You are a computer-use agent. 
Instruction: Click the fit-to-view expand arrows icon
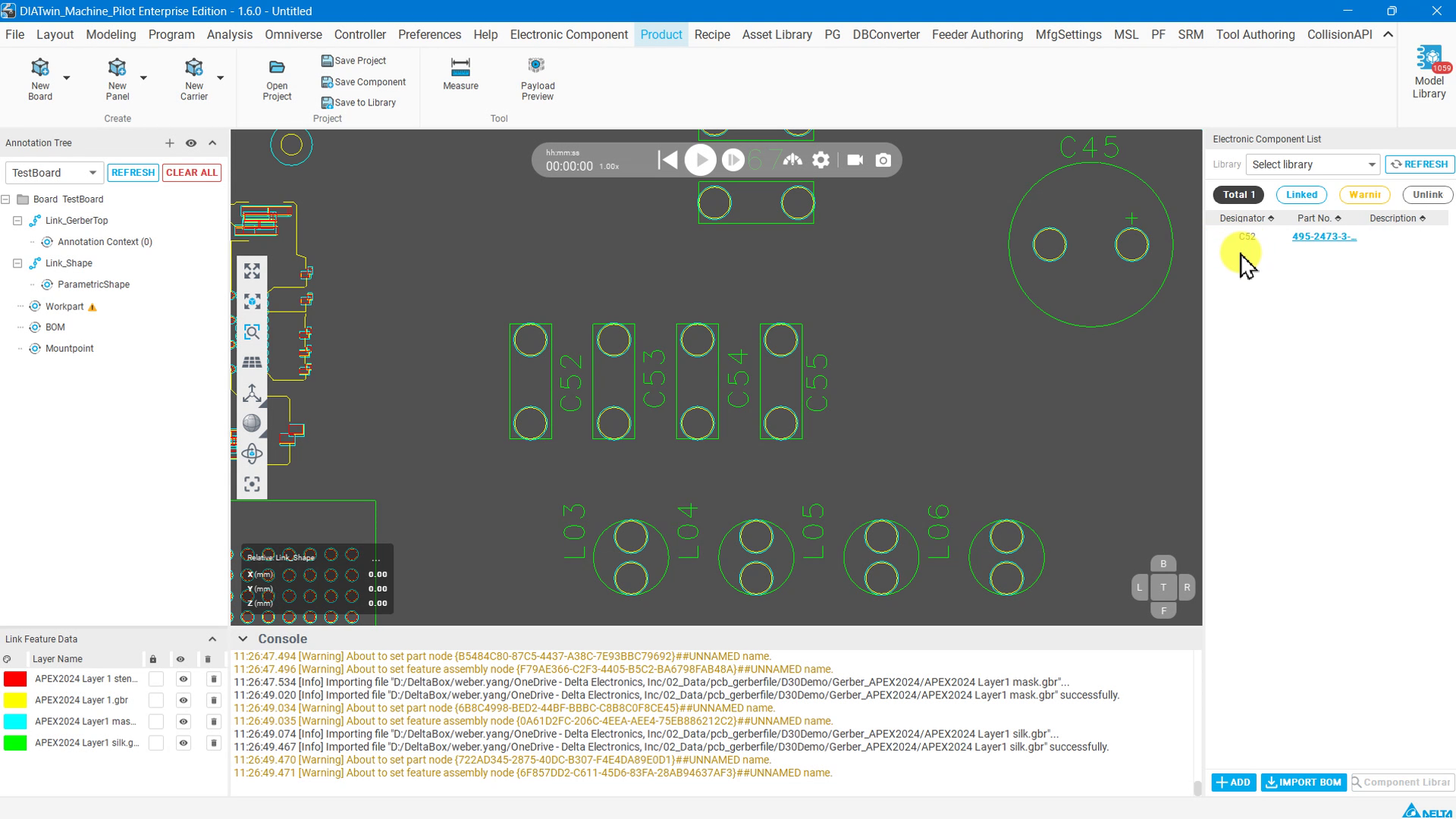(252, 271)
